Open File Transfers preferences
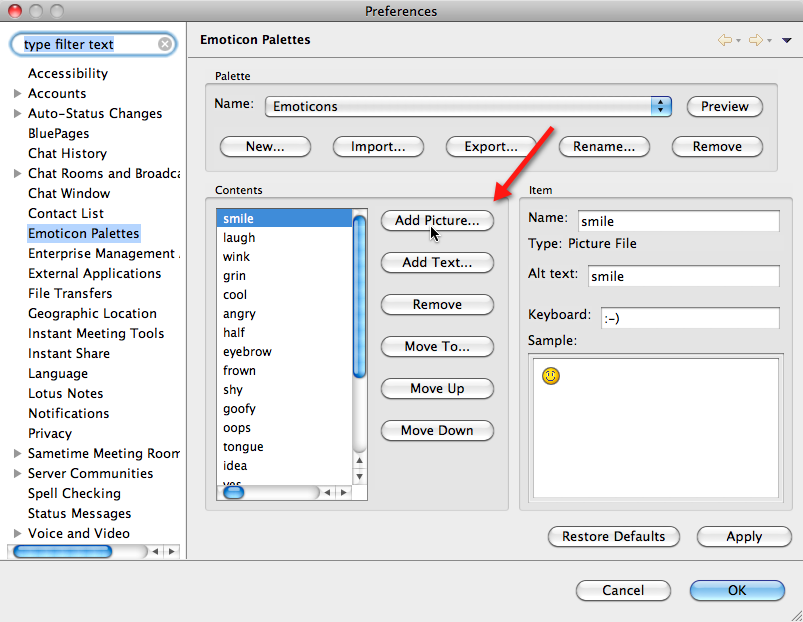The image size is (803, 622). 70,293
